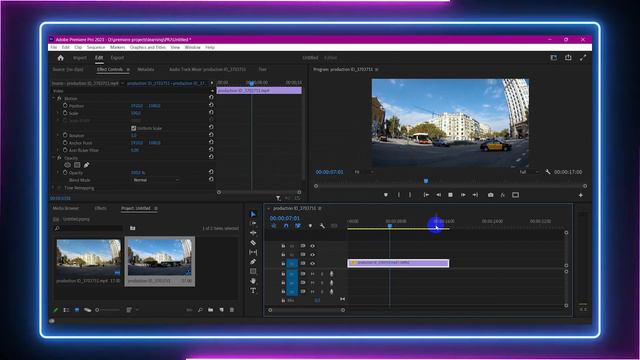
Task: Hide the lowest video track eye
Action: [x=312, y=264]
